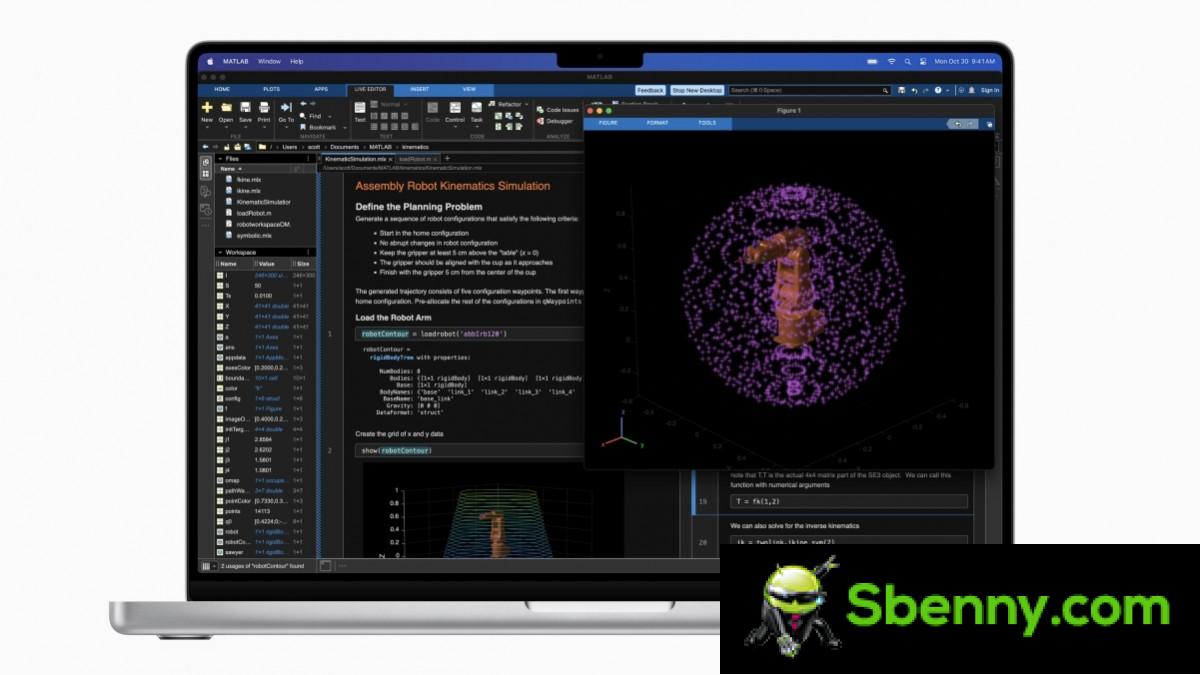Click the Search documentation field

click(809, 90)
